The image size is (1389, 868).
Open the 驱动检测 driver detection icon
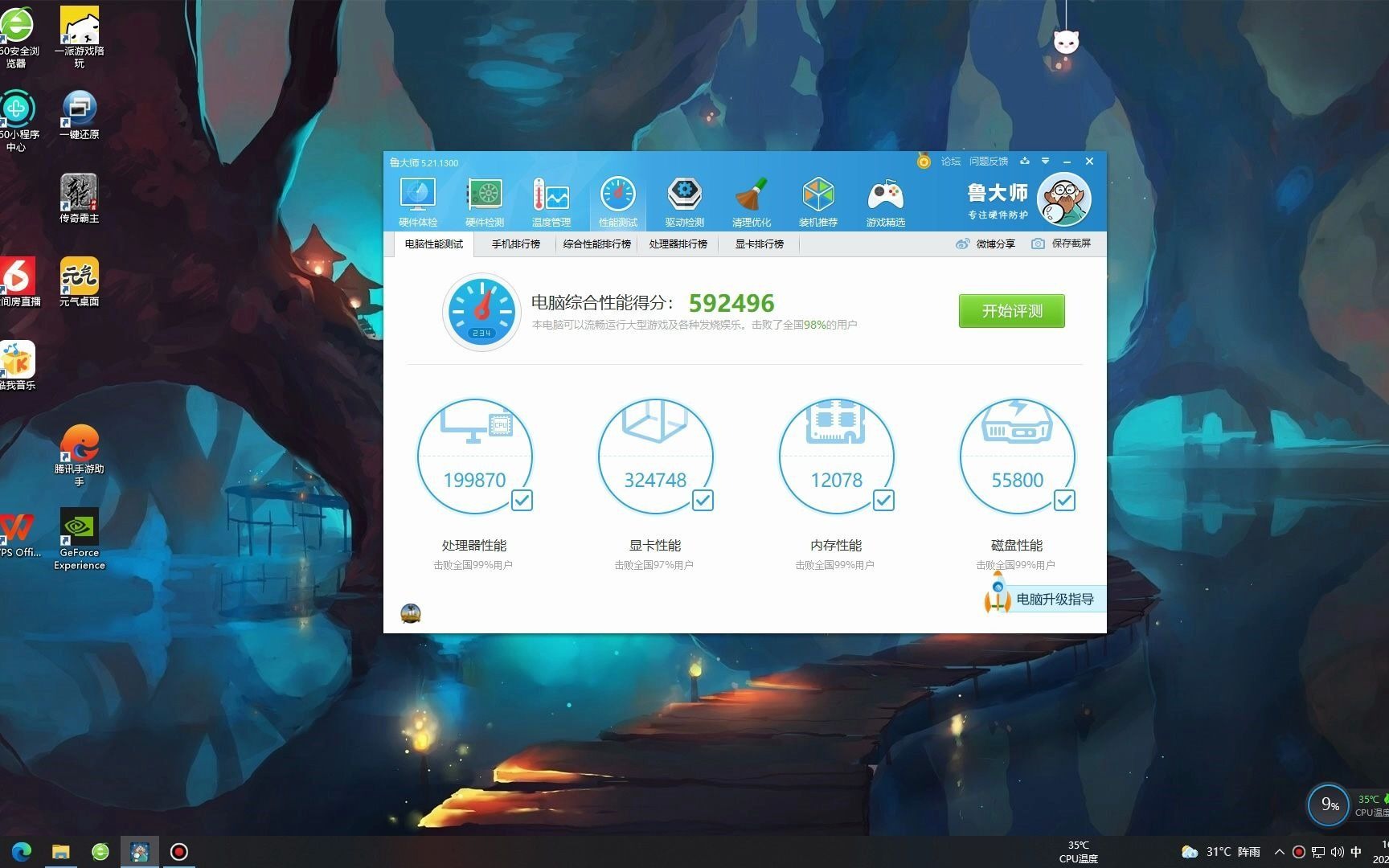tap(685, 203)
